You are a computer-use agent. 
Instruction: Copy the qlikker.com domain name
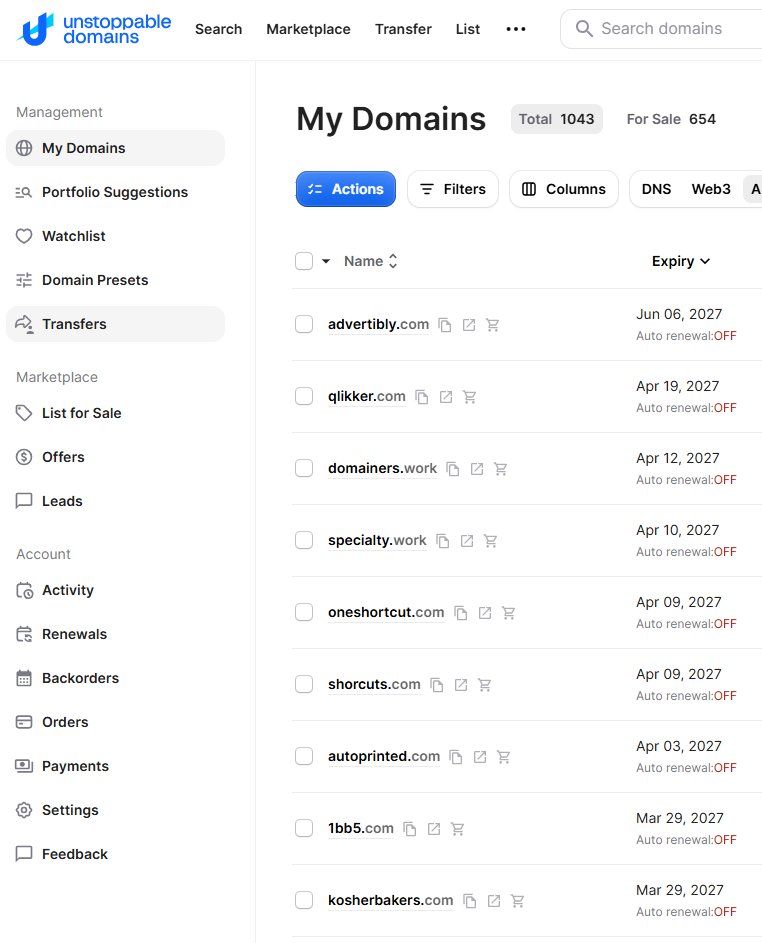pyautogui.click(x=422, y=397)
